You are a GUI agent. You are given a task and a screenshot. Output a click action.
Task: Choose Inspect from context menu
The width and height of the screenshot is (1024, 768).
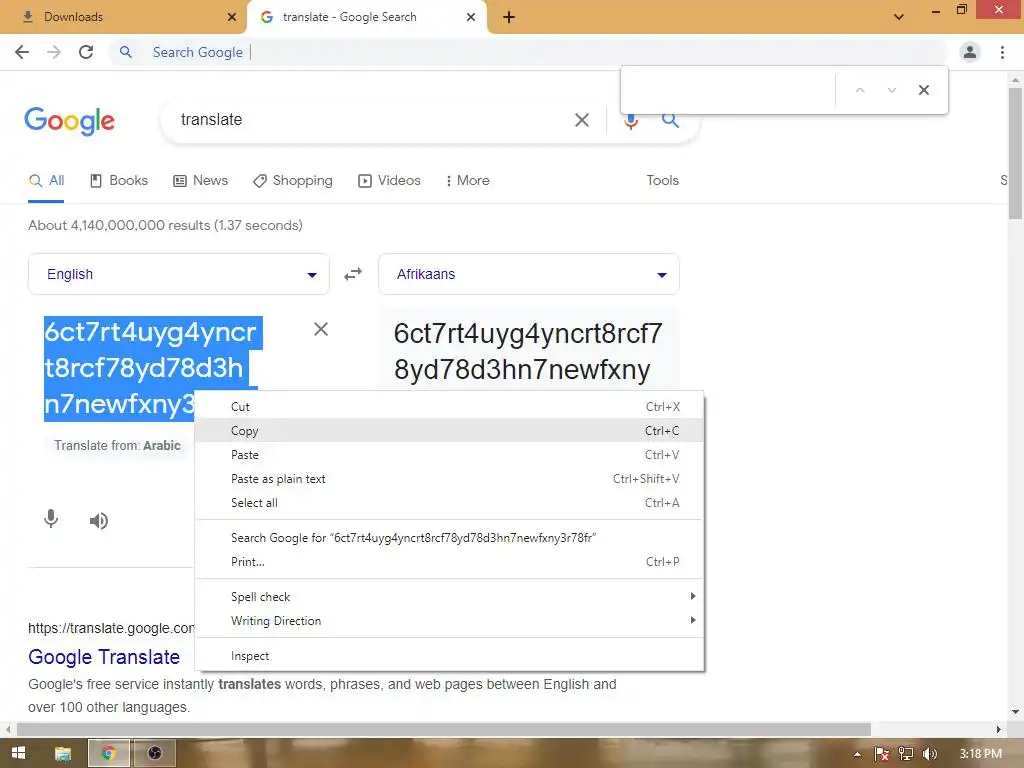click(x=449, y=656)
